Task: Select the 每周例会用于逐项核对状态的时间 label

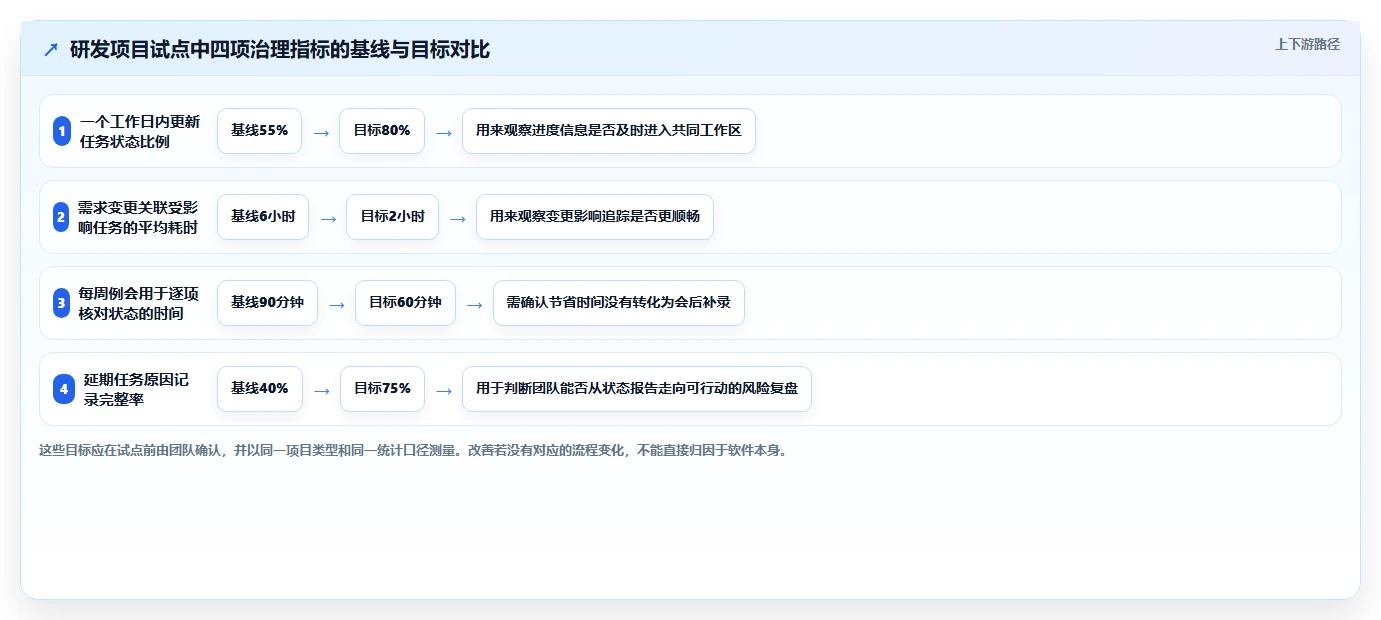Action: pos(139,303)
